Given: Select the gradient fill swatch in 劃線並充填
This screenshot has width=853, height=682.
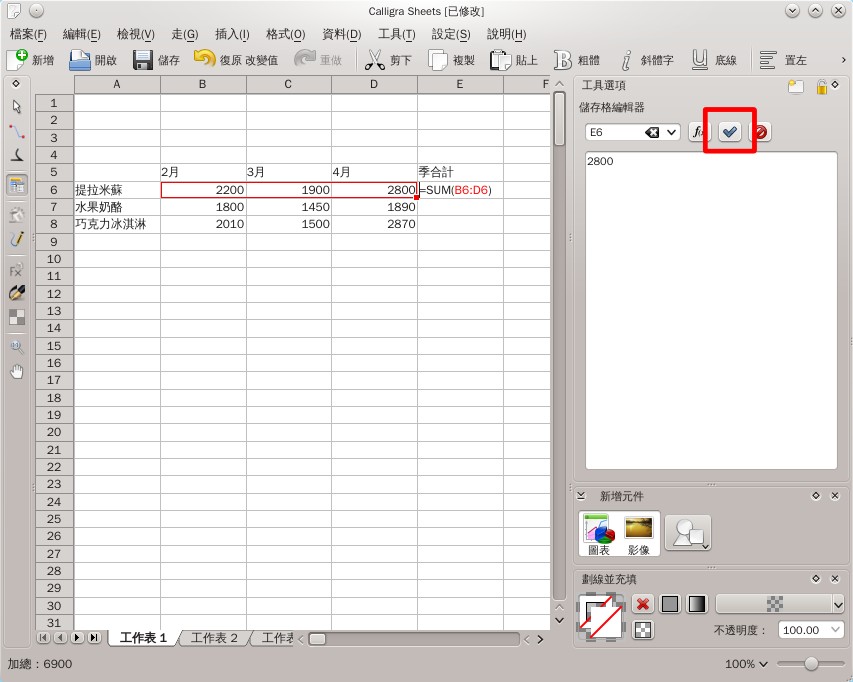Looking at the screenshot, I should pos(695,604).
